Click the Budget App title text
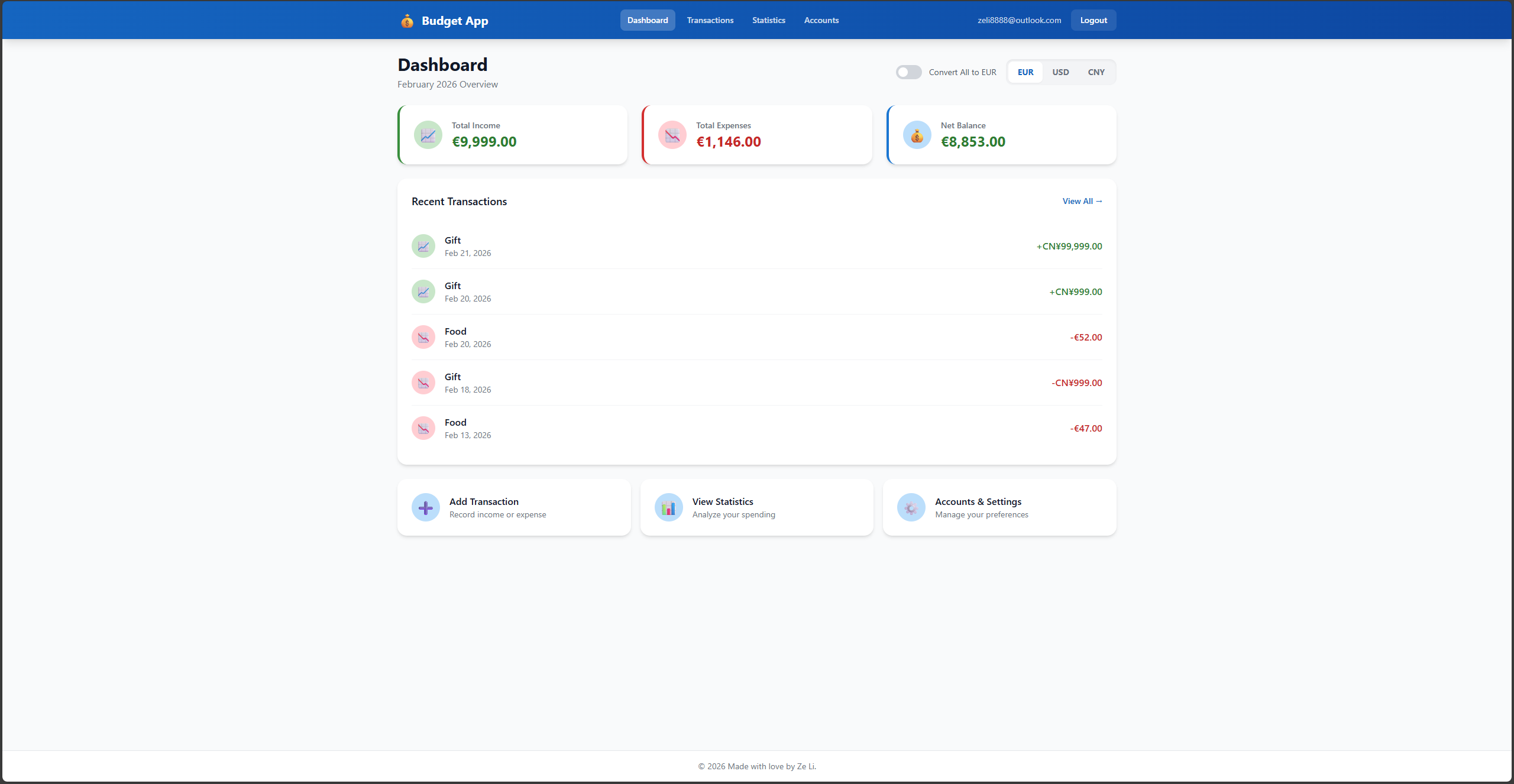This screenshot has height=784, width=1514. pyautogui.click(x=455, y=21)
